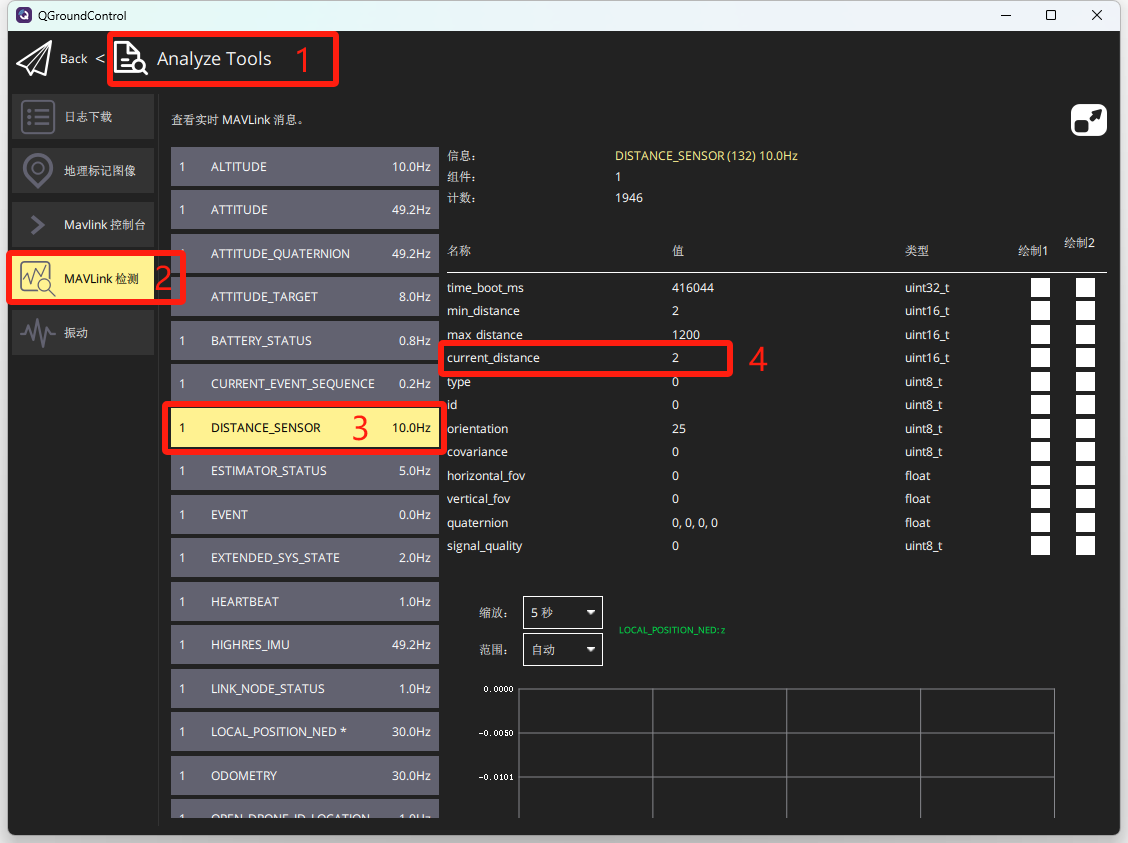Check 绘制1 for current_distance
This screenshot has width=1128, height=843.
click(1040, 358)
